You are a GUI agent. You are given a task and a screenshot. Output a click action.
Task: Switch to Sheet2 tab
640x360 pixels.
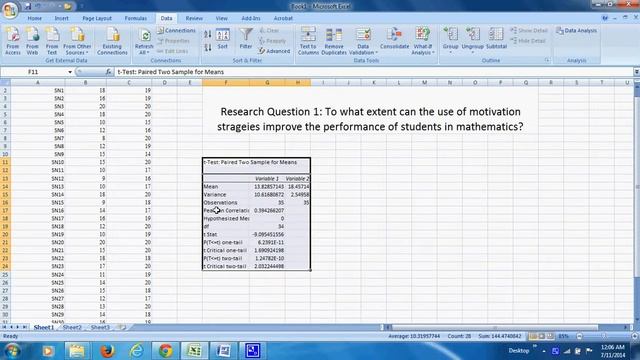(x=72, y=327)
